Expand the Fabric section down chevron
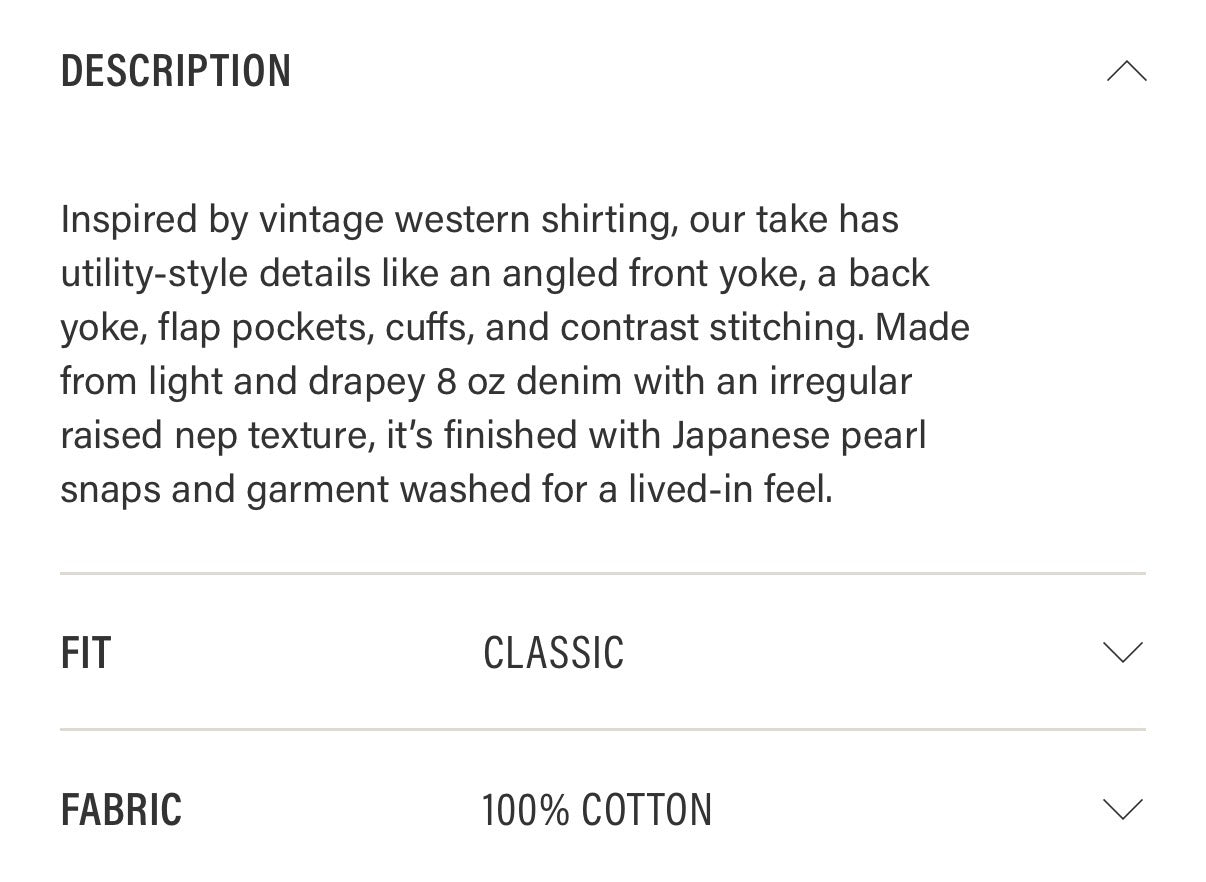The width and height of the screenshot is (1206, 882). 1122,809
